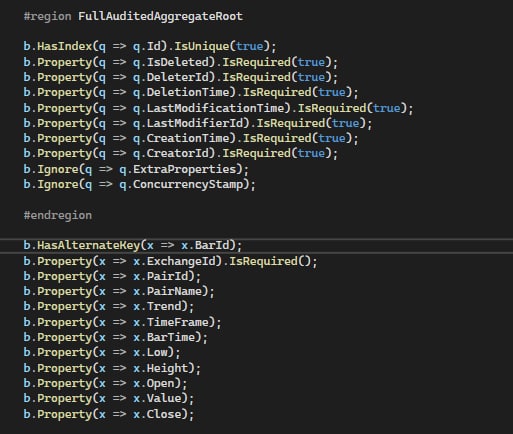
Task: Select the q.DeletionTime IsRequired line
Action: pyautogui.click(x=191, y=92)
